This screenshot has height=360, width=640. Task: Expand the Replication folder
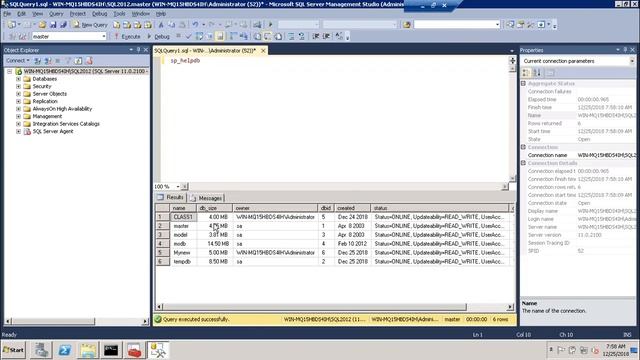(18, 101)
